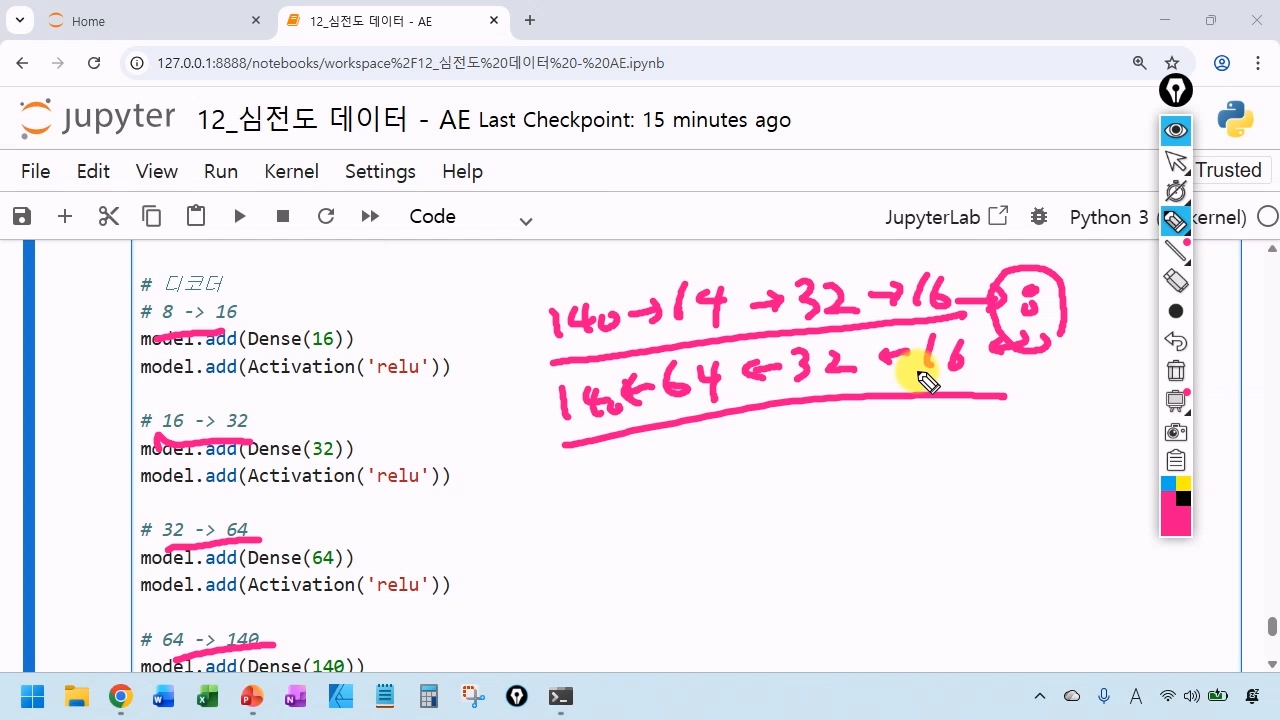Insert a new cell below with the plus icon
The width and height of the screenshot is (1280, 720).
coord(65,216)
